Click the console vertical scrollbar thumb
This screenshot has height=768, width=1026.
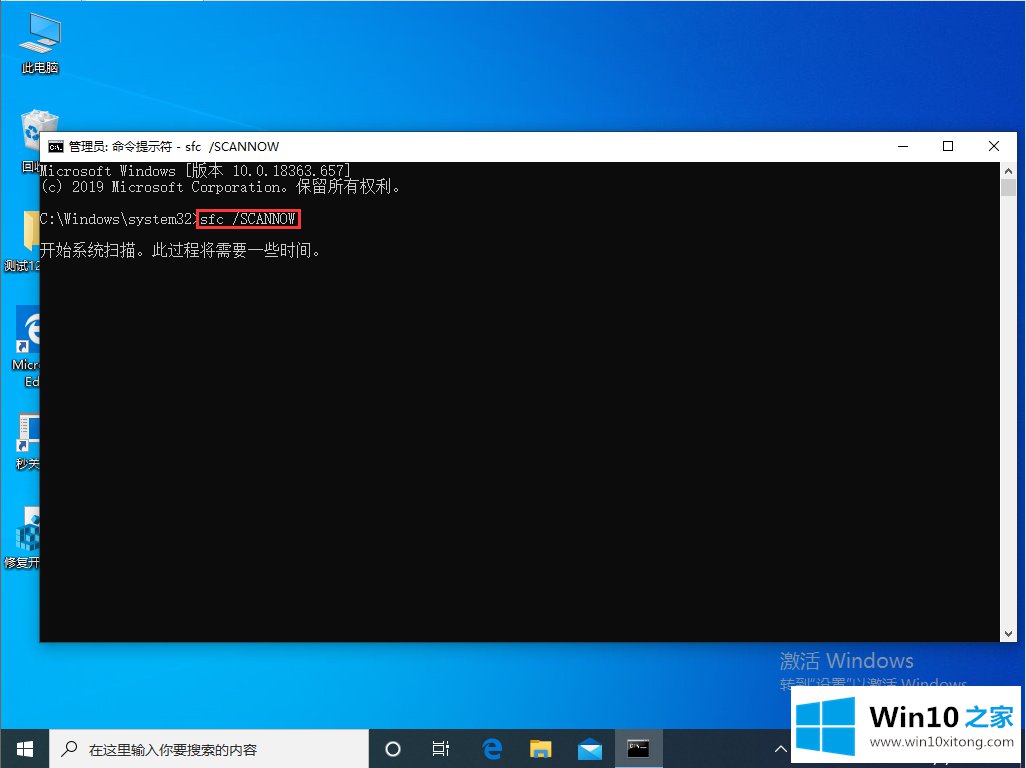1008,186
